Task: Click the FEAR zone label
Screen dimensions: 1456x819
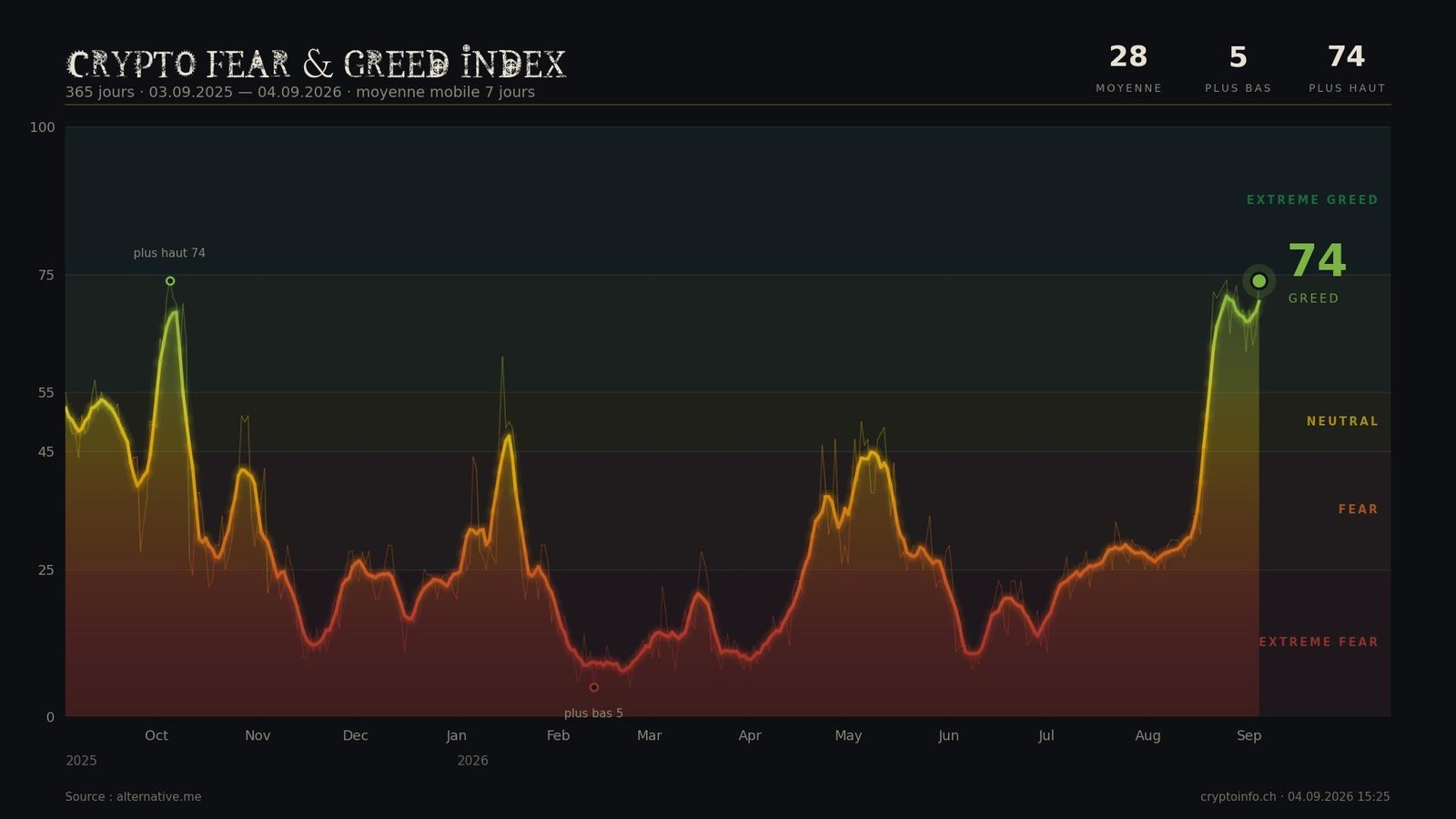Action: (x=1358, y=510)
